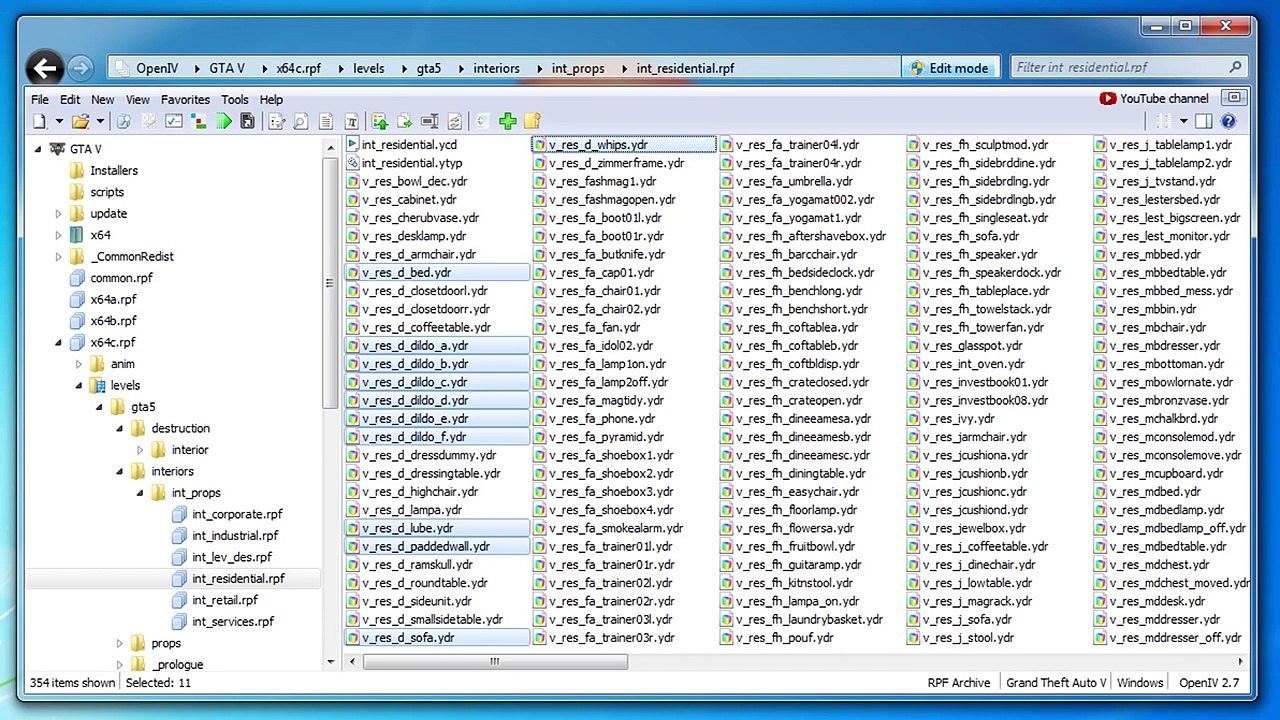Collapse the int_props tree node
Viewport: 1280px width, 720px height.
pyautogui.click(x=140, y=492)
